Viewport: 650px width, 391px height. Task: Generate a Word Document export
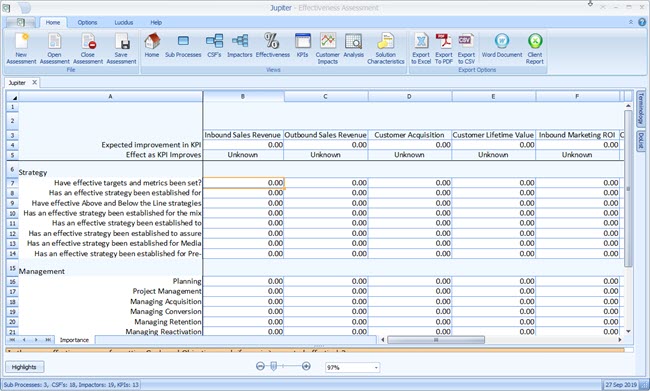502,46
